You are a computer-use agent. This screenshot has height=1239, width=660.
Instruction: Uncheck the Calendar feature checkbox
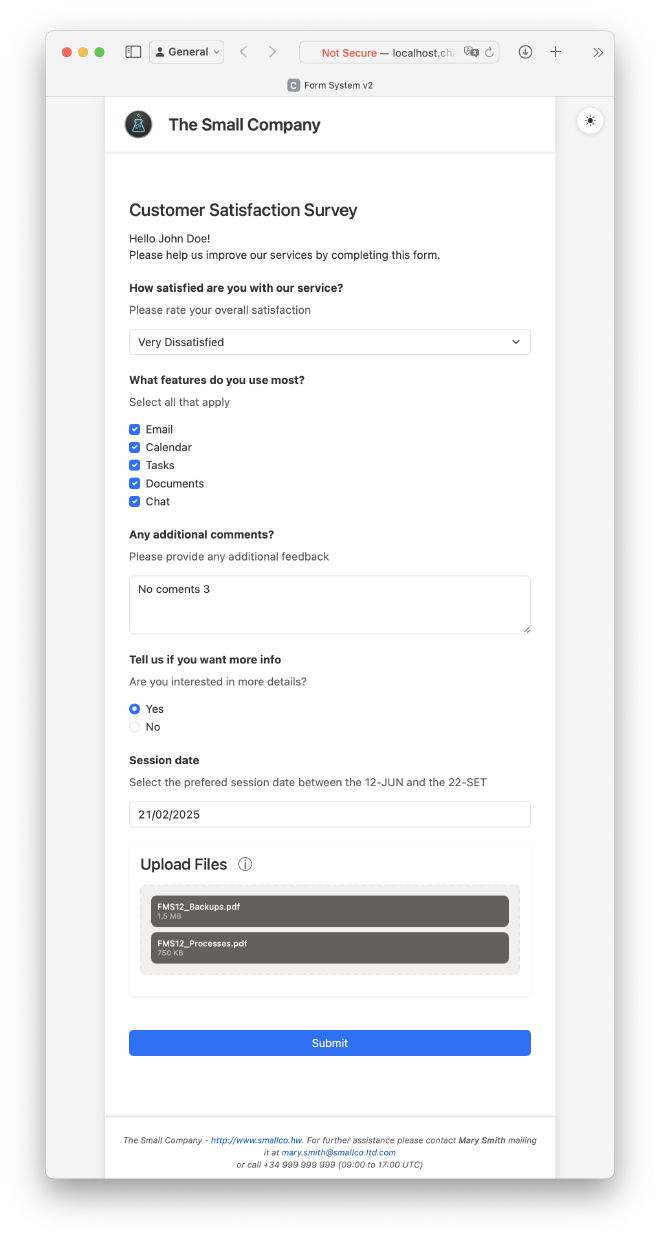[134, 447]
